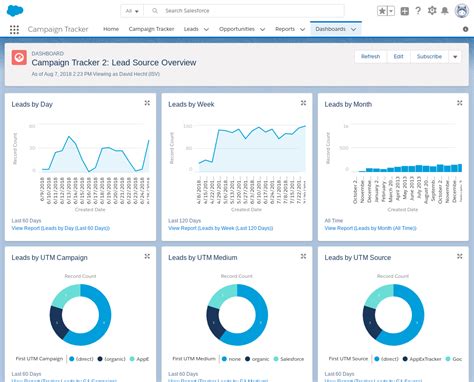474x382 pixels.
Task: Click the 'All Time' footer text
Action: pyautogui.click(x=333, y=221)
